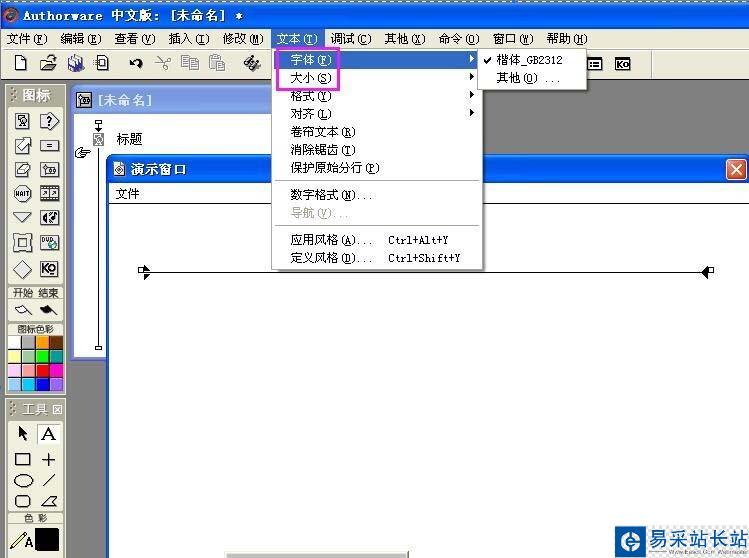Choose 定义风格(D)... menu entry
This screenshot has height=558, width=749.
coord(377,258)
